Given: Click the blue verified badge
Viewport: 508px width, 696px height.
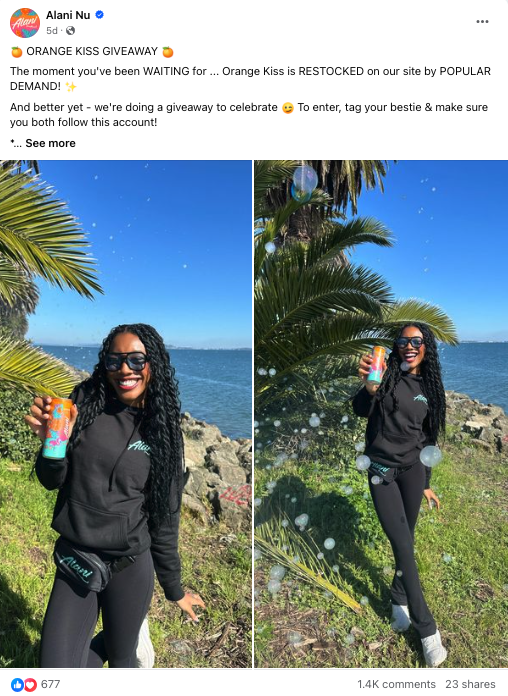Looking at the screenshot, I should coord(99,15).
